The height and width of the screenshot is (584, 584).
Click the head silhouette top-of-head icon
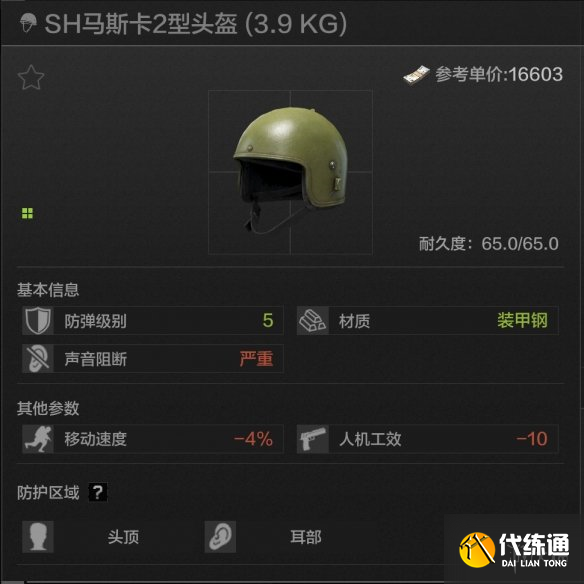tap(38, 537)
